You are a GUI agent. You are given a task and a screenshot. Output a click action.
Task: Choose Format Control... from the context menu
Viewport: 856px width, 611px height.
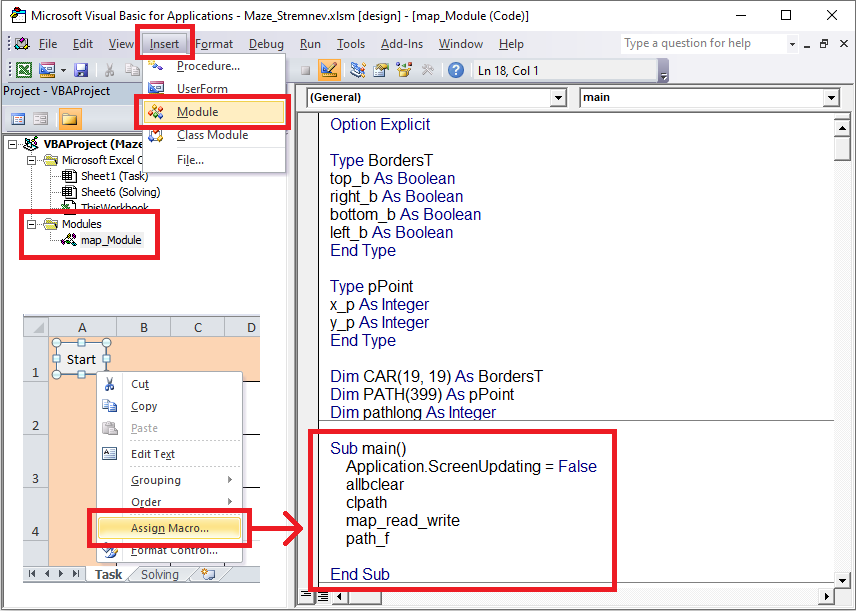[x=170, y=550]
